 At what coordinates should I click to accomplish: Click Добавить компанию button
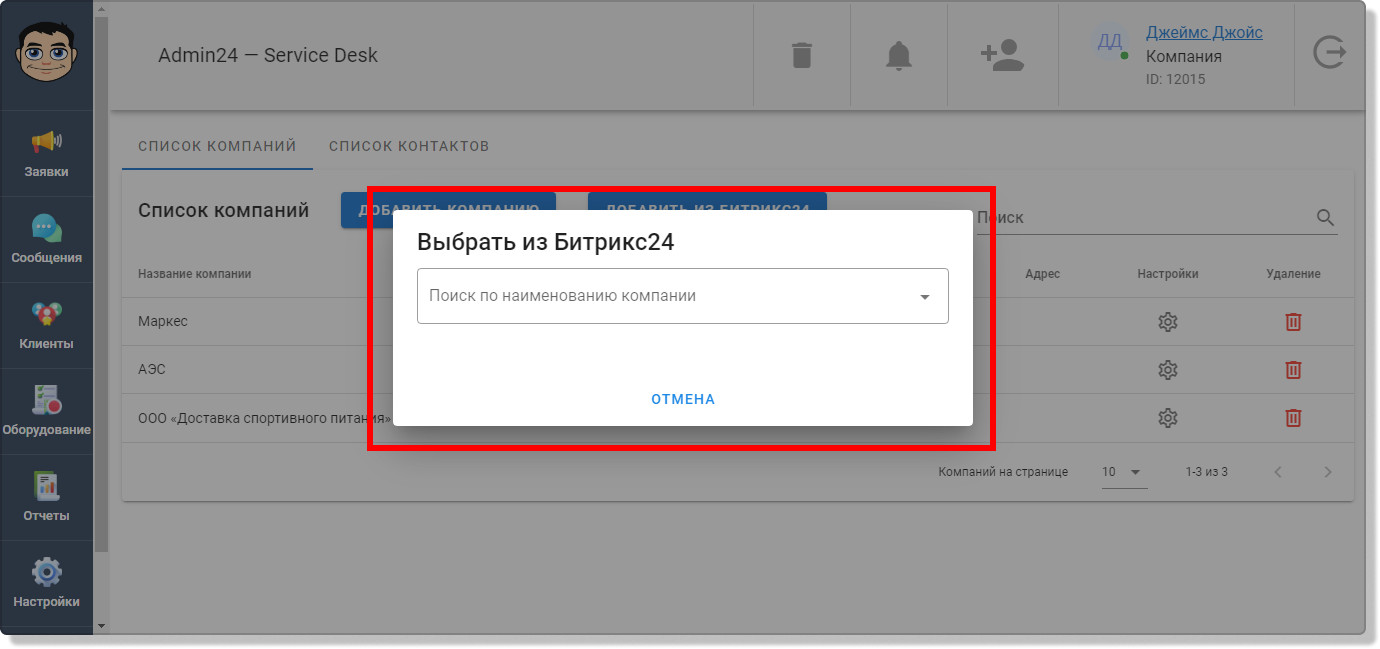[x=448, y=209]
